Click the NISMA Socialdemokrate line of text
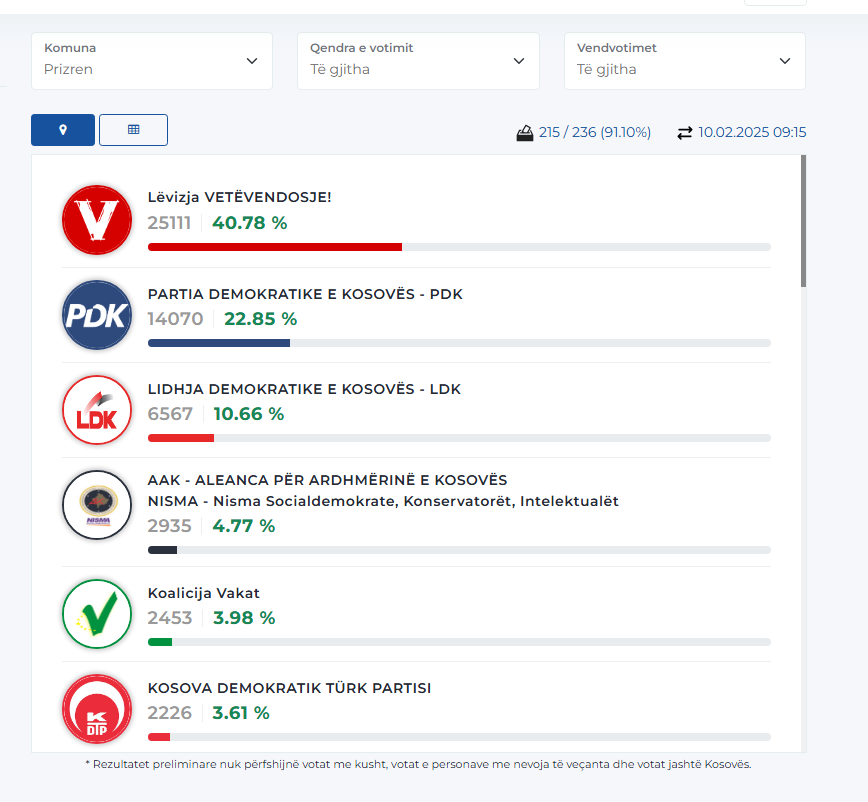868x802 pixels. [383, 501]
